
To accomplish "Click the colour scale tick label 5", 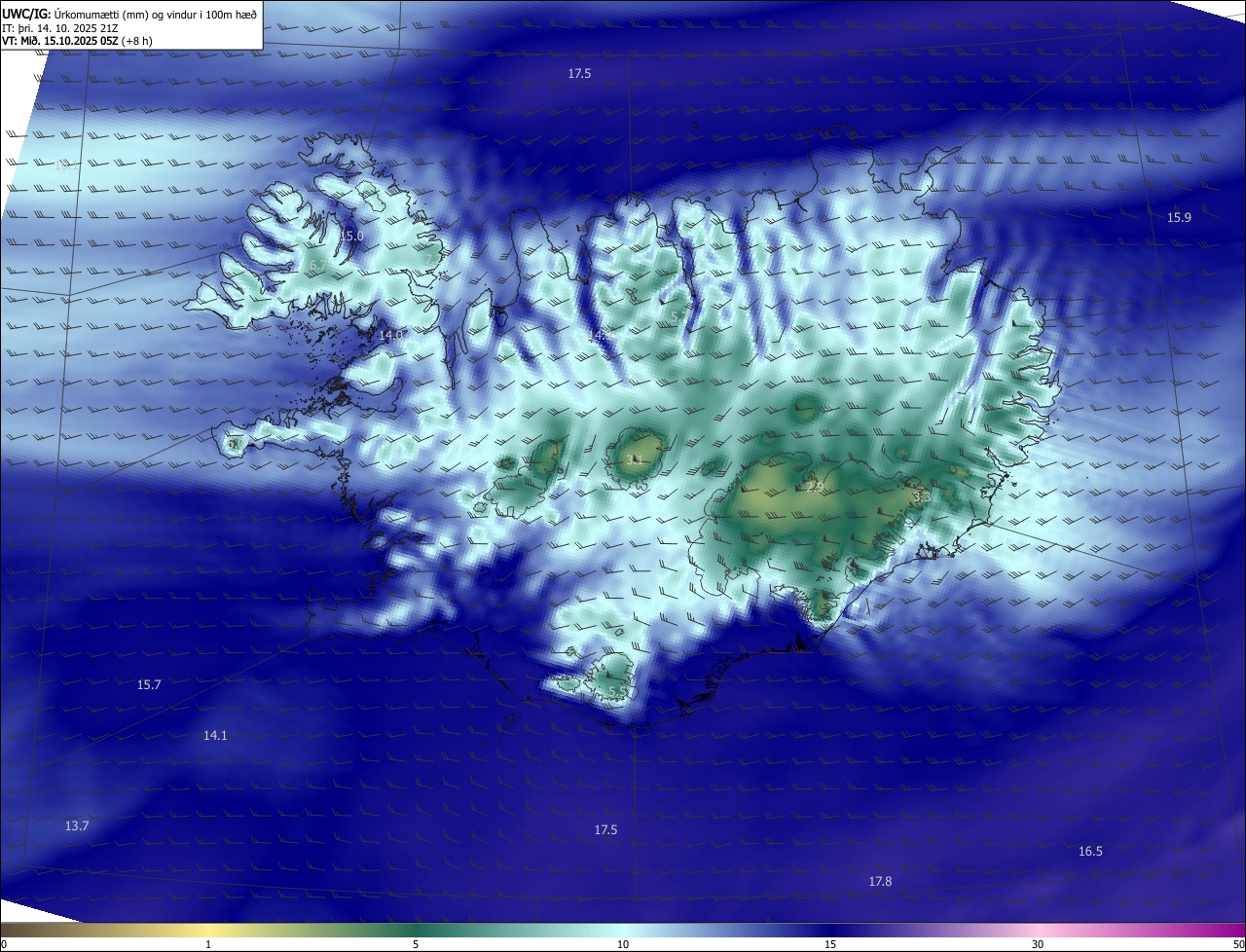I will point(416,944).
